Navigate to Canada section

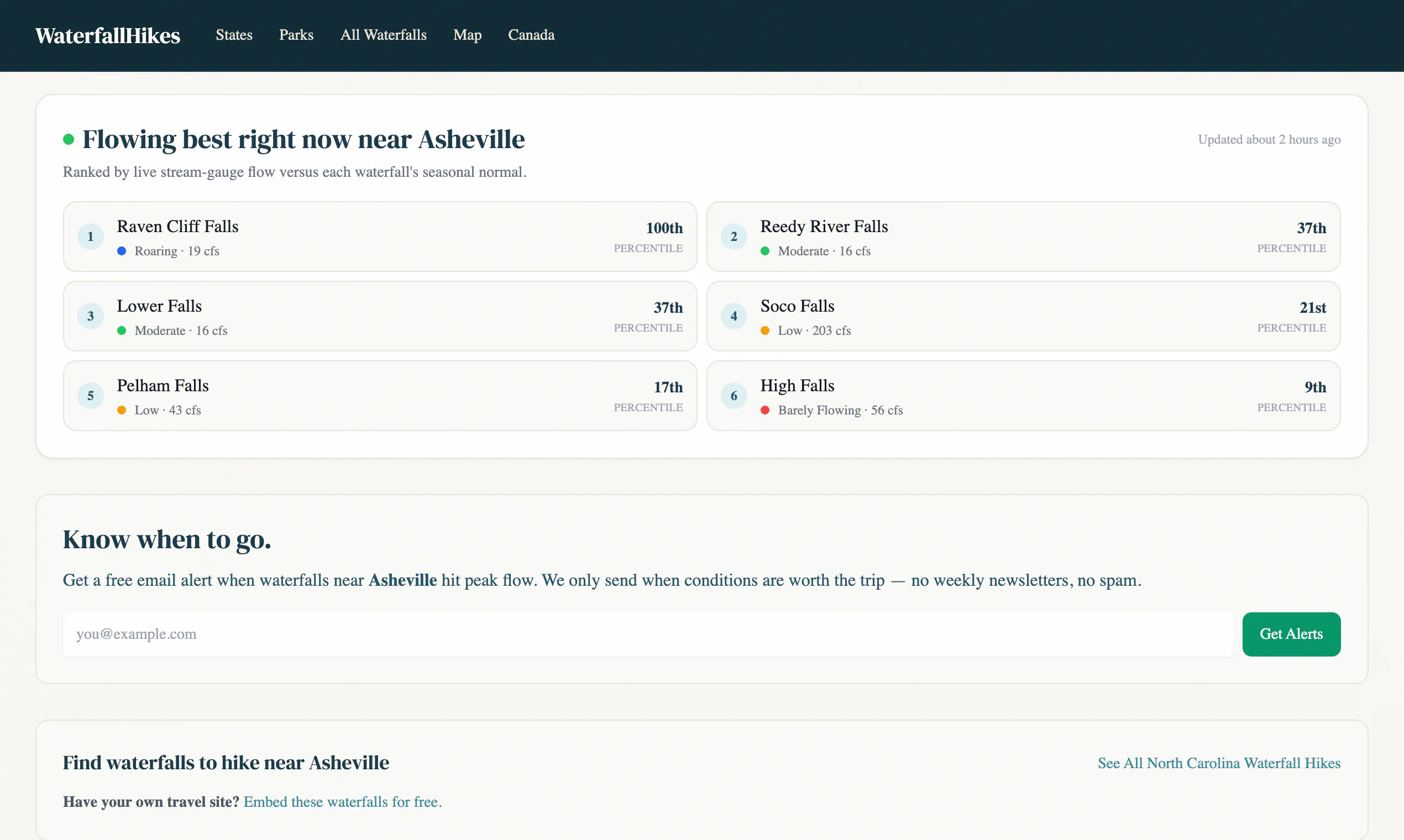click(x=531, y=35)
